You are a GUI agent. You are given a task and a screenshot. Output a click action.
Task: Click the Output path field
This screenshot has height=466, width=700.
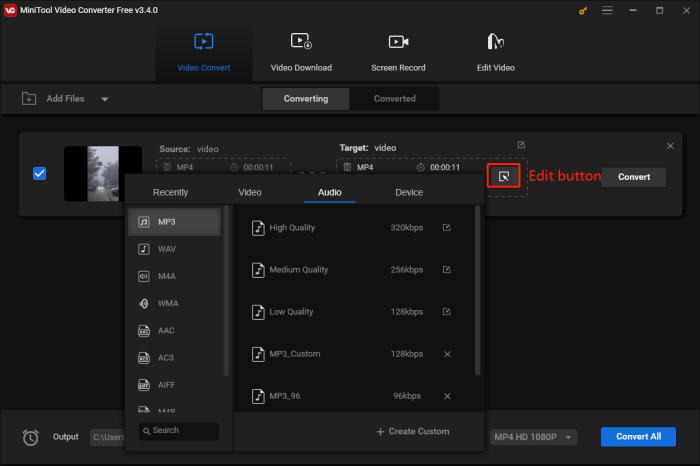pyautogui.click(x=108, y=437)
